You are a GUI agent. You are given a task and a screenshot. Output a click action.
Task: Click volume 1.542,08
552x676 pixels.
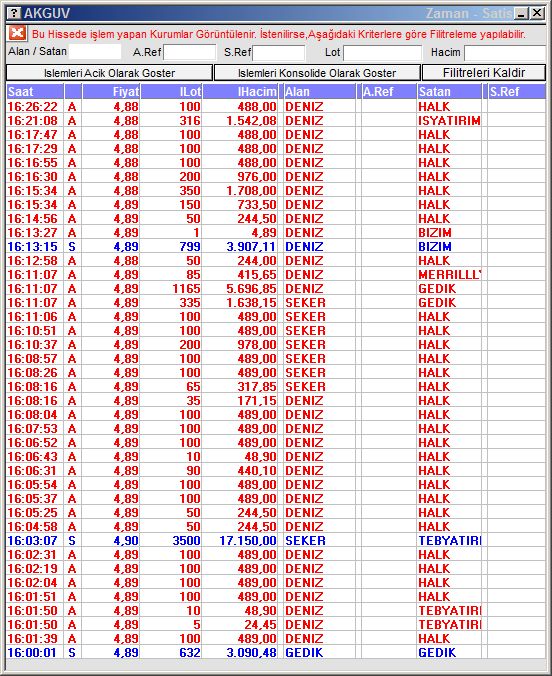point(251,121)
